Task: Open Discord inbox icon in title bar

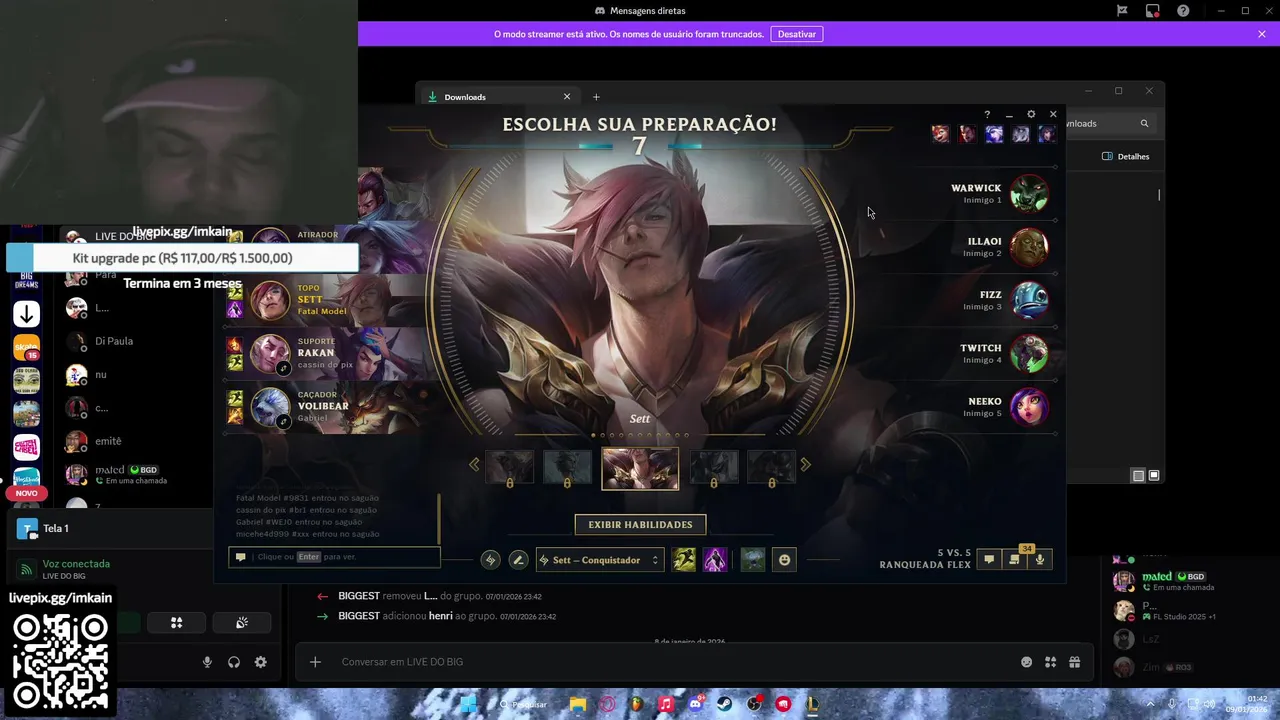Action: tap(1153, 11)
